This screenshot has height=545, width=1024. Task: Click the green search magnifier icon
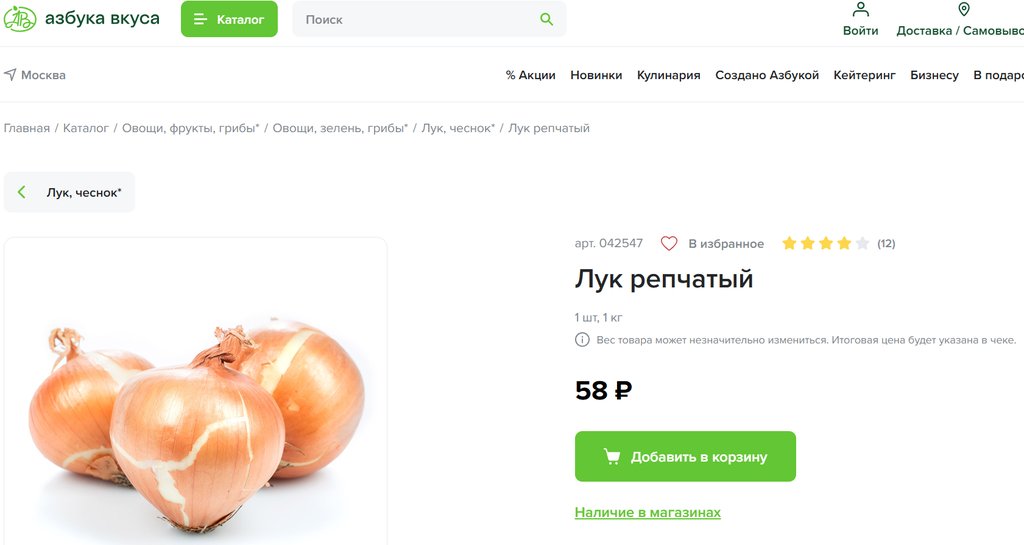pyautogui.click(x=547, y=20)
